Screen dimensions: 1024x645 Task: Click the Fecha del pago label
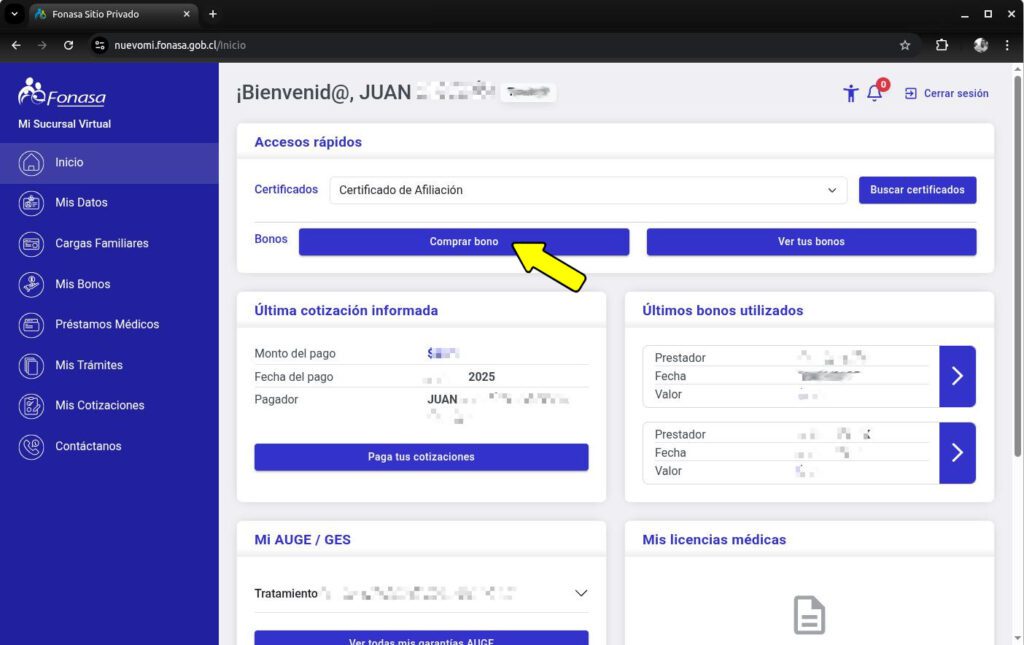(x=293, y=377)
